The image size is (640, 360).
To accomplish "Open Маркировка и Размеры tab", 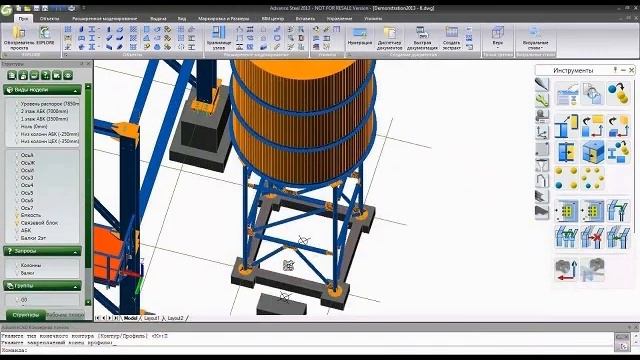I will [223, 18].
